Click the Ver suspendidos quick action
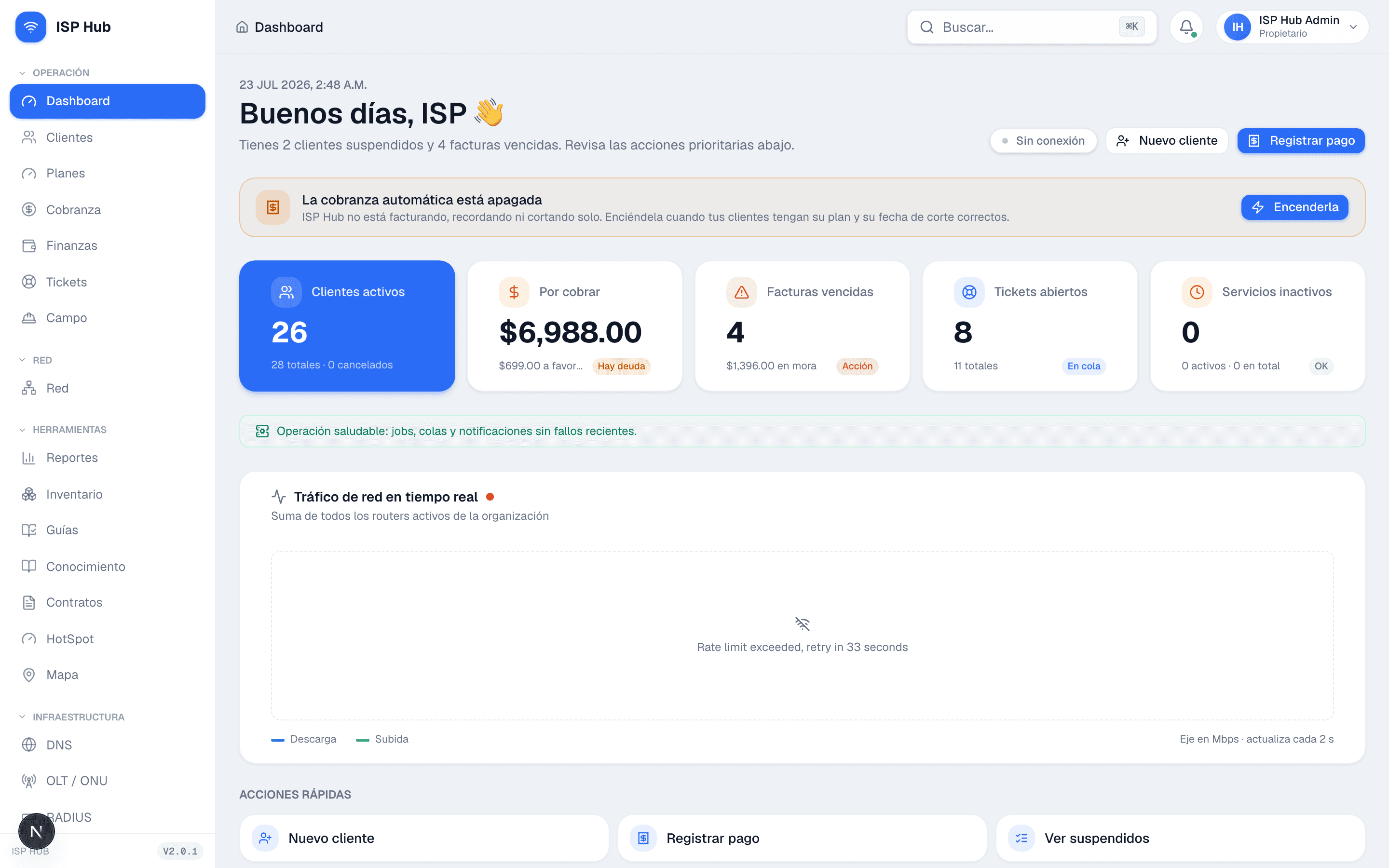Screen dimensions: 1389x868 pyautogui.click(x=1180, y=838)
